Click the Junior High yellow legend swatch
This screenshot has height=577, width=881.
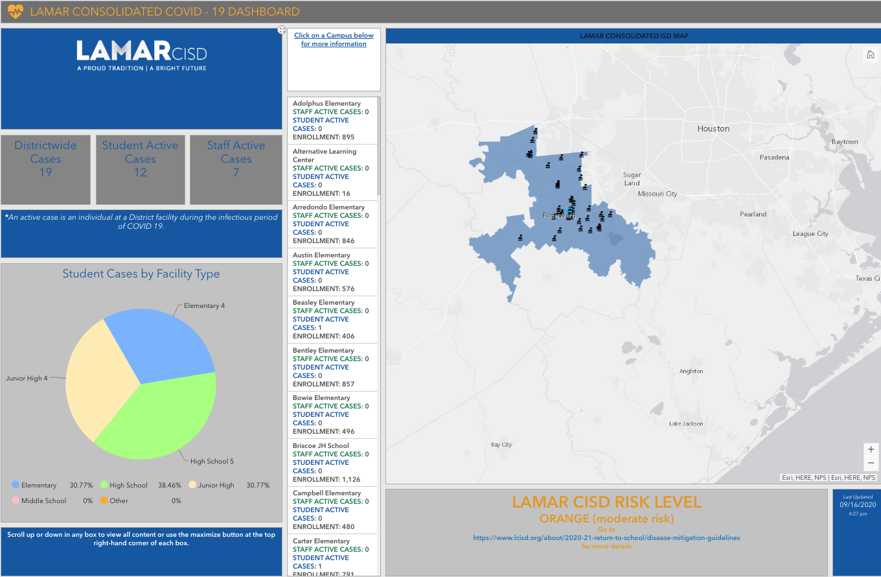[x=192, y=485]
